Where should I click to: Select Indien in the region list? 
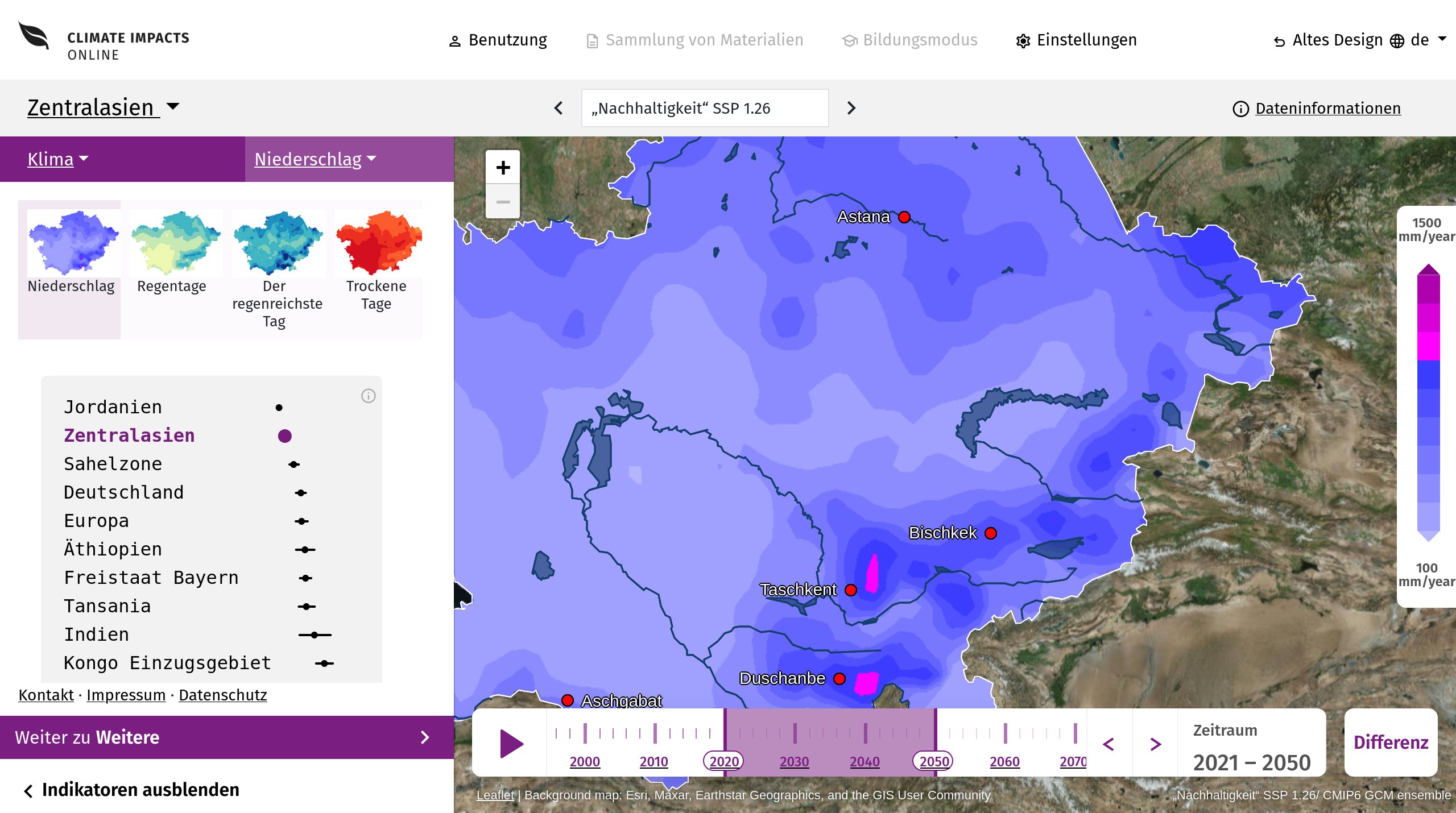tap(96, 634)
